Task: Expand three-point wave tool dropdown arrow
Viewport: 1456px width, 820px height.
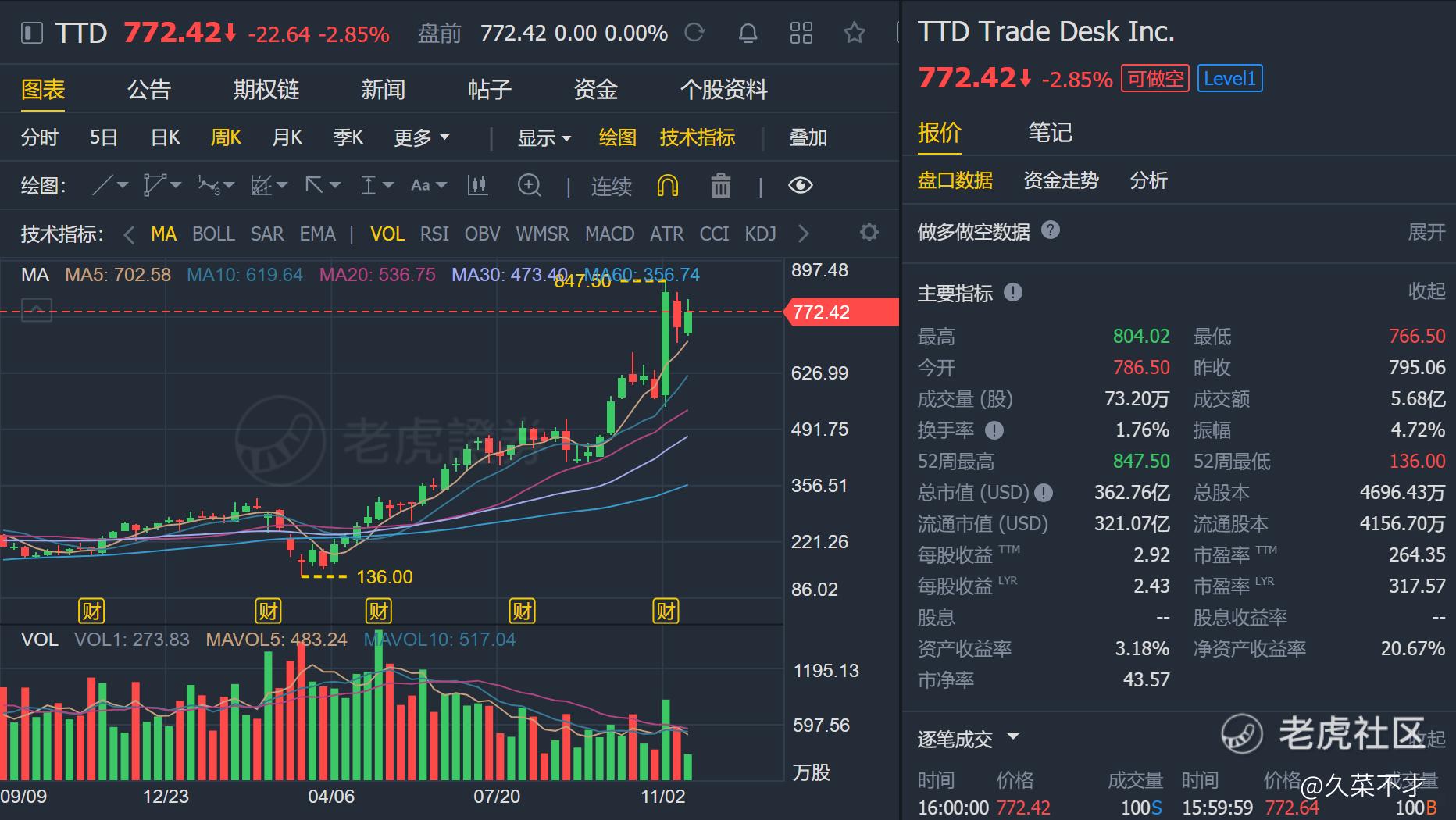Action: [230, 185]
